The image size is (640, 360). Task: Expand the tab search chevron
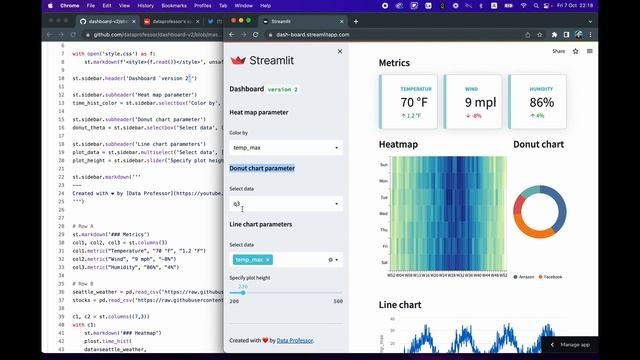pyautogui.click(x=590, y=21)
